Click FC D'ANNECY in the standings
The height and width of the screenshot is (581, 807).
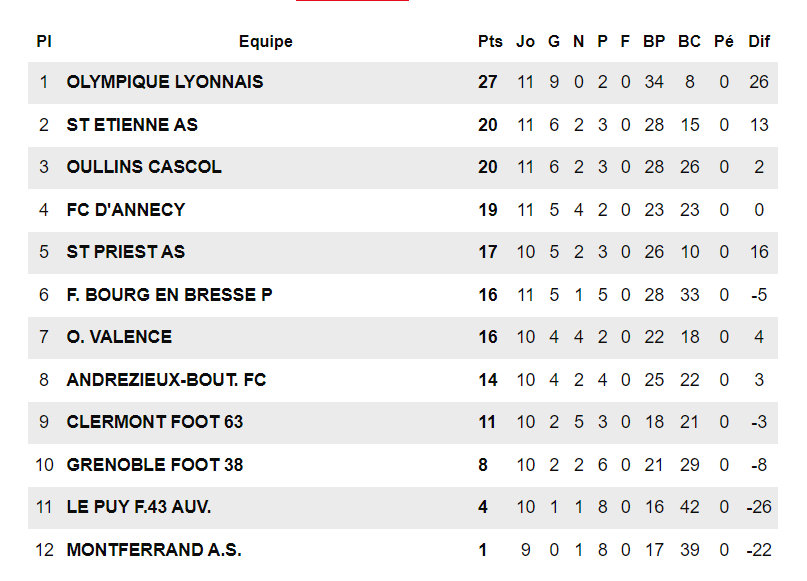[126, 210]
